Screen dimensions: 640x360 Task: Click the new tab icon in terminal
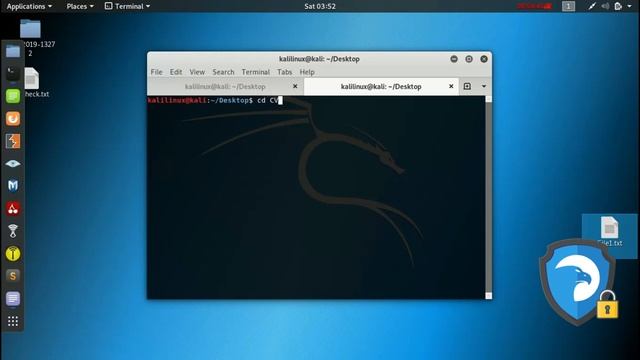[x=467, y=86]
